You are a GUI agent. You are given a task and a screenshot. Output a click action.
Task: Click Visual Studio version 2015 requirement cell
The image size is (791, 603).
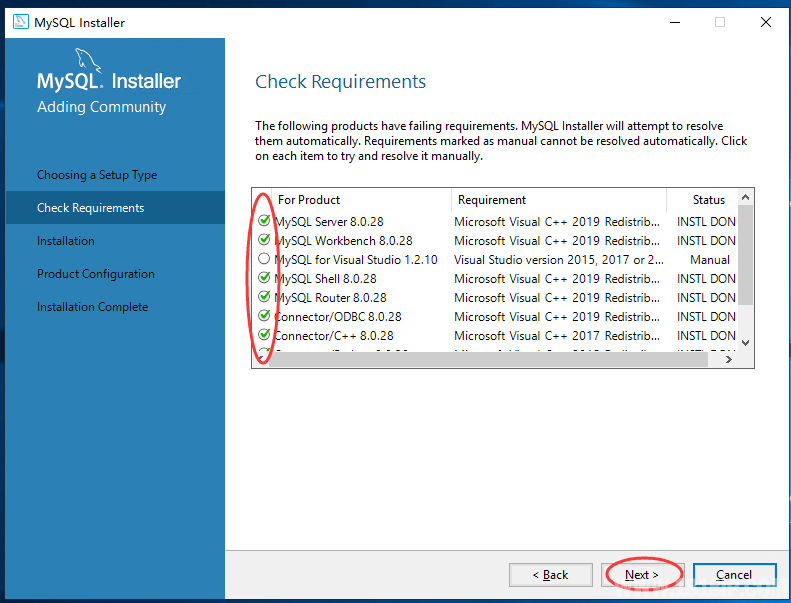[558, 260]
